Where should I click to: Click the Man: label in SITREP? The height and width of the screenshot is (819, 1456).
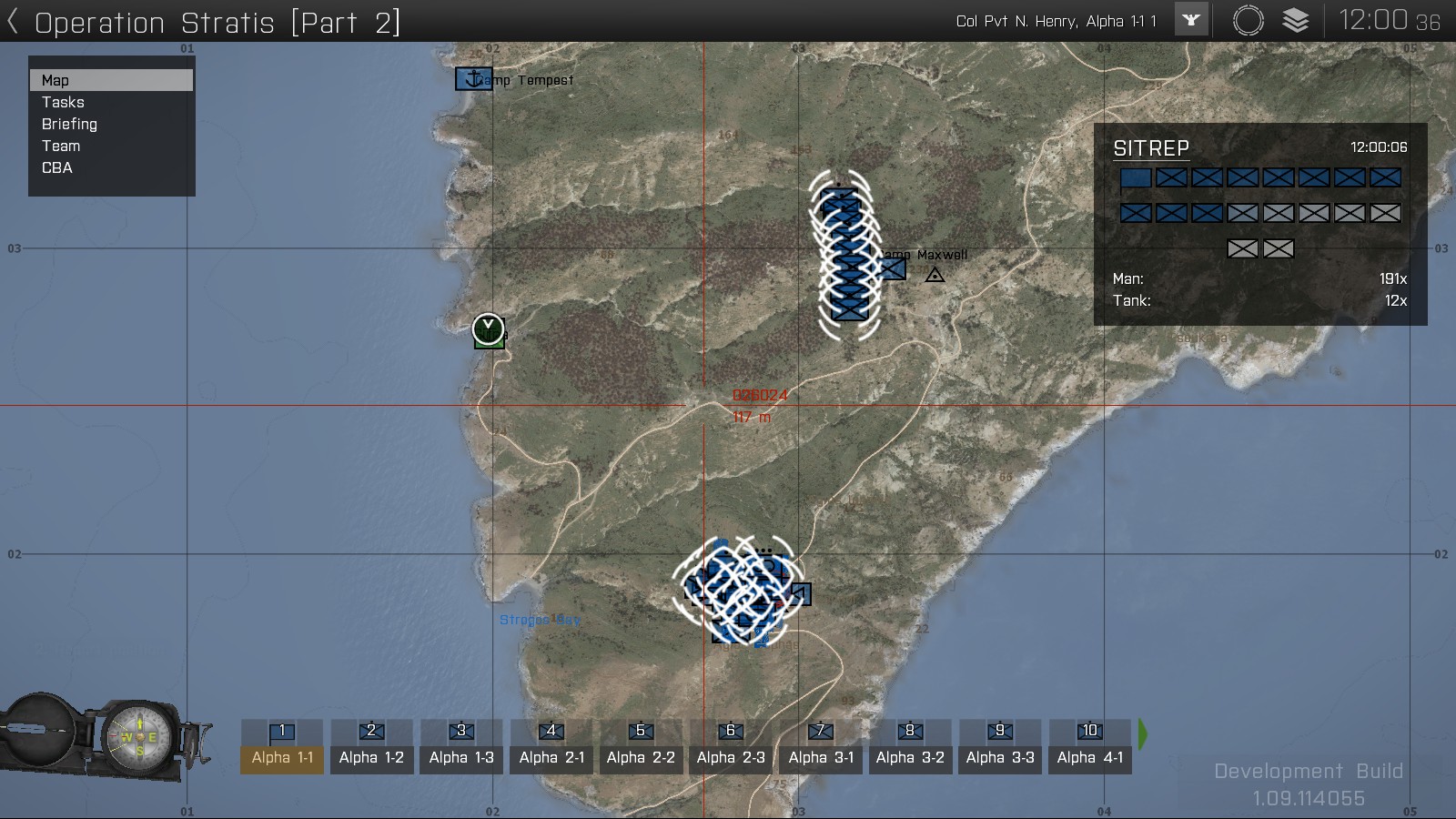(1128, 278)
